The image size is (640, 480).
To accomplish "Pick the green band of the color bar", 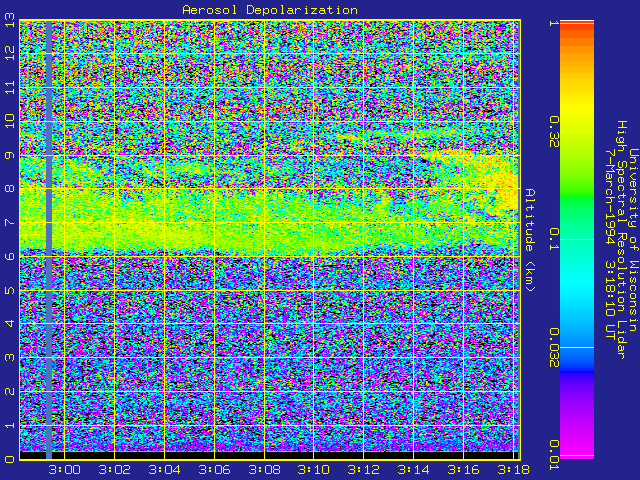I will (577, 196).
